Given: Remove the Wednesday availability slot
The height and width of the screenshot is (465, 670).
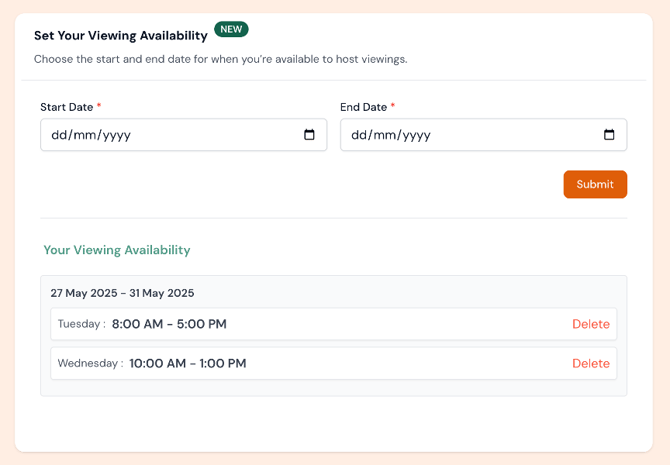Looking at the screenshot, I should pyautogui.click(x=590, y=363).
